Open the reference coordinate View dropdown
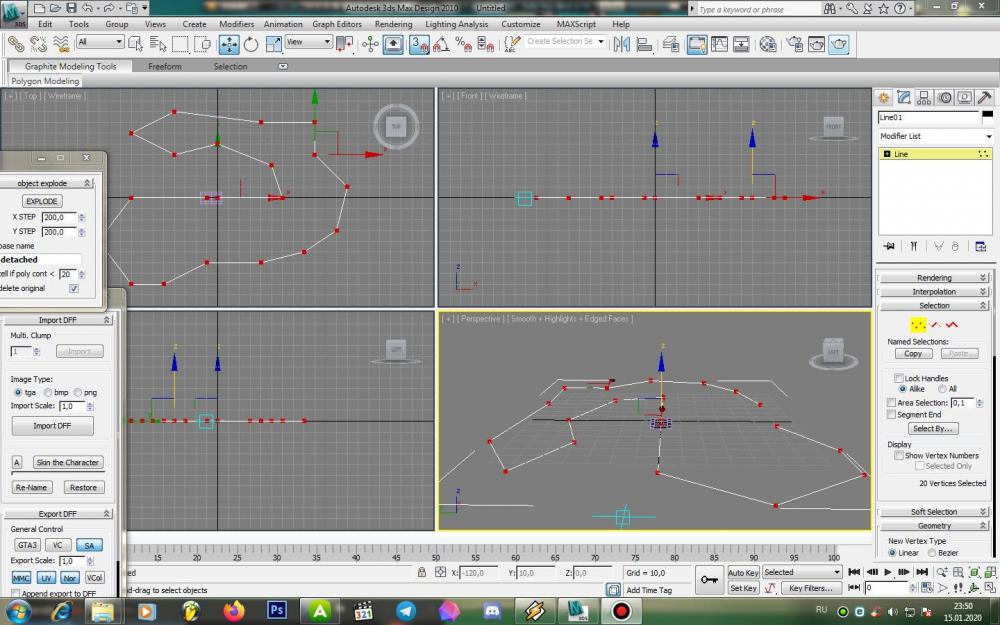 pos(309,42)
